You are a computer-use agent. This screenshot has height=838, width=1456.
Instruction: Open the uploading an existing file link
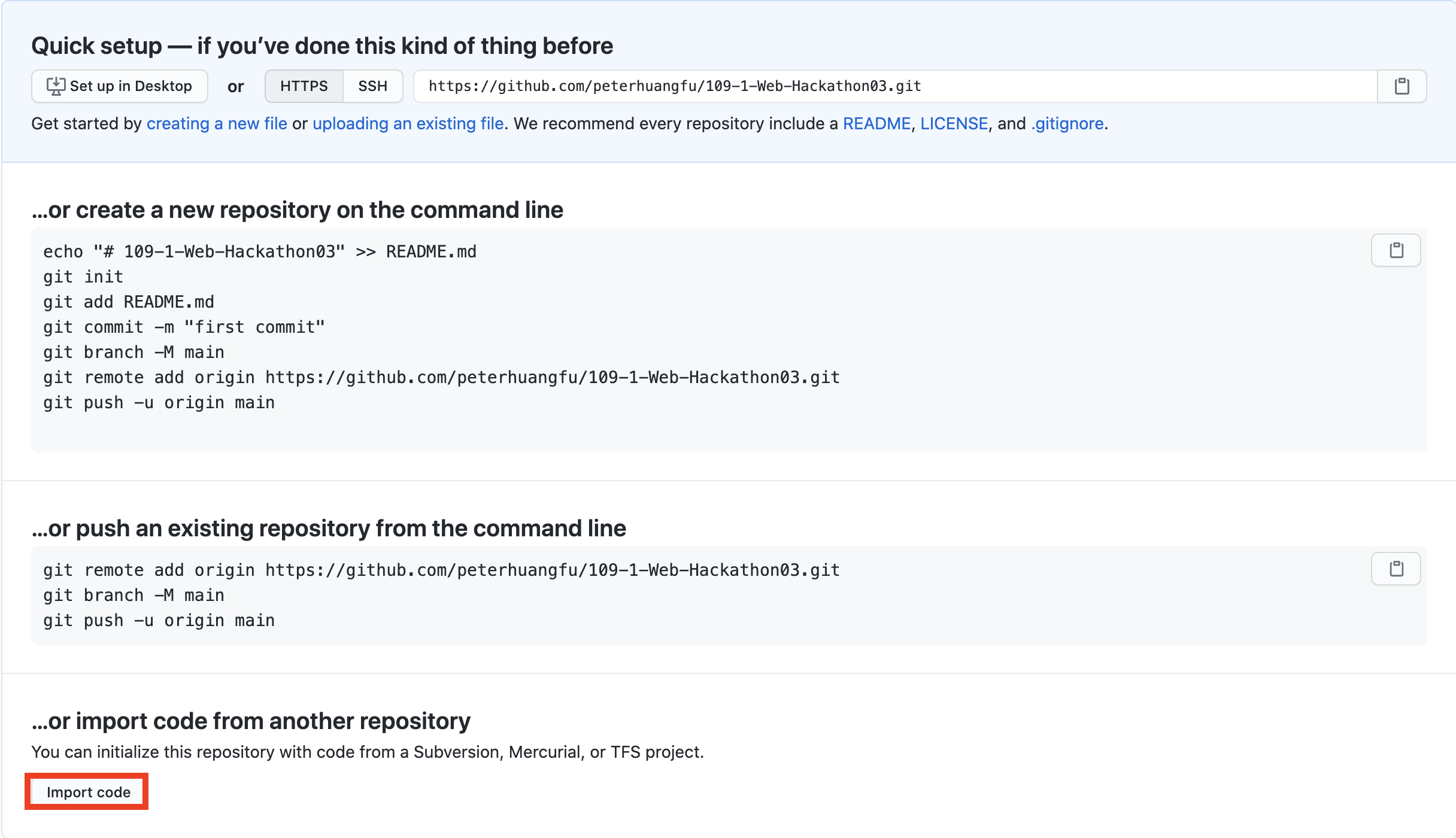408,123
